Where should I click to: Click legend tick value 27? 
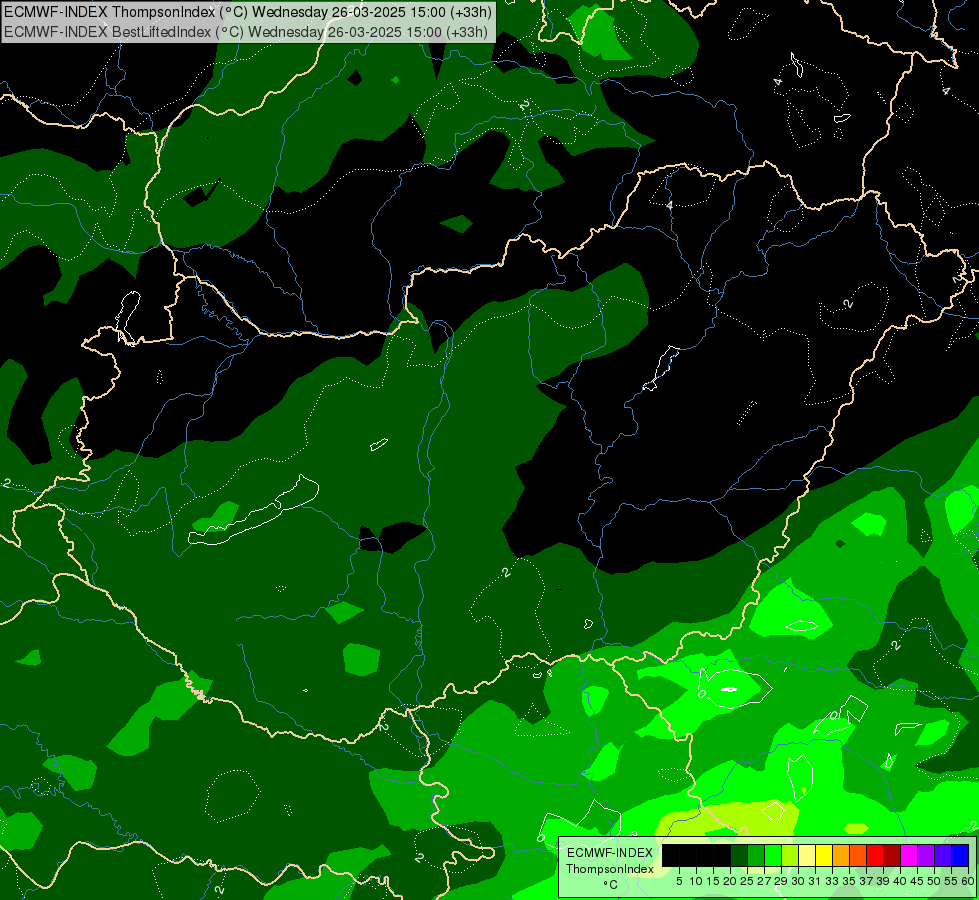click(764, 881)
